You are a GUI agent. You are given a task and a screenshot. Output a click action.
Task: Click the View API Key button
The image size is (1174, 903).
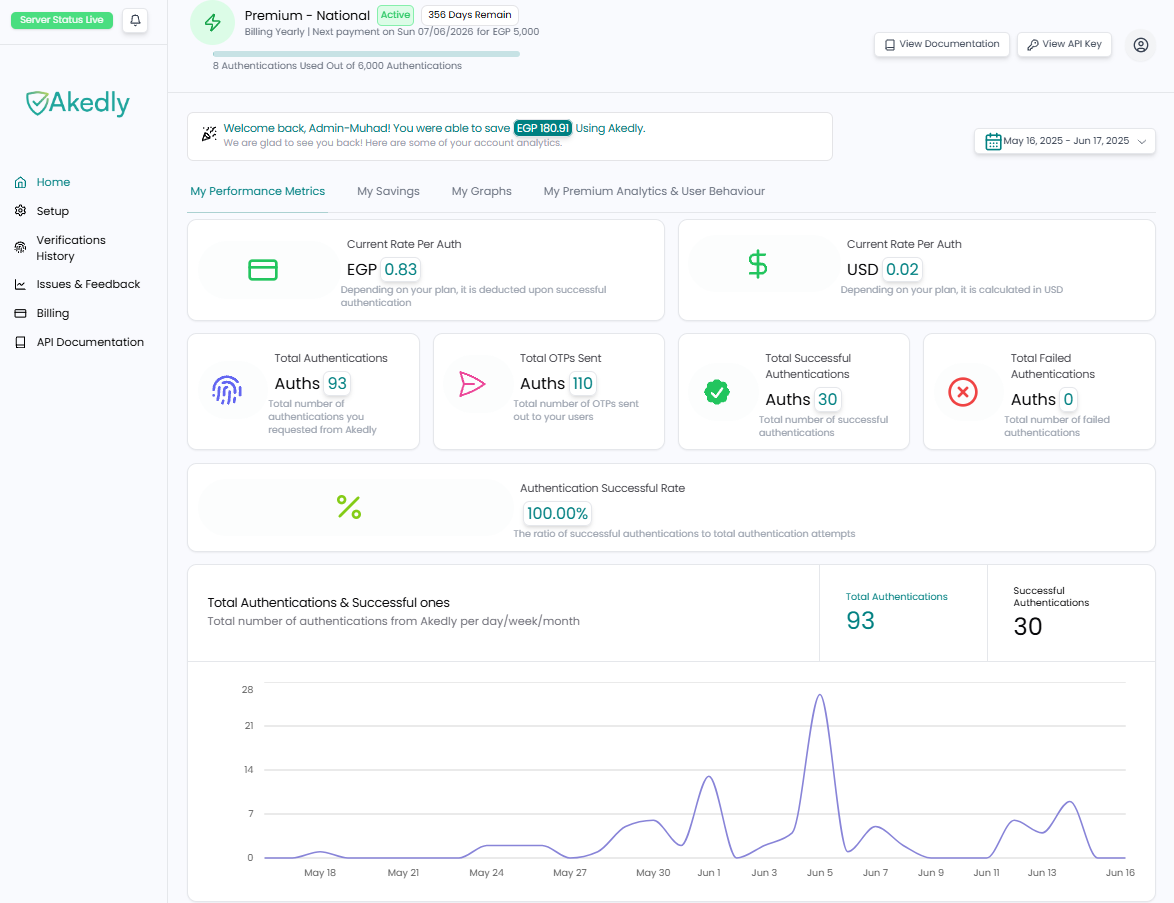point(1064,45)
